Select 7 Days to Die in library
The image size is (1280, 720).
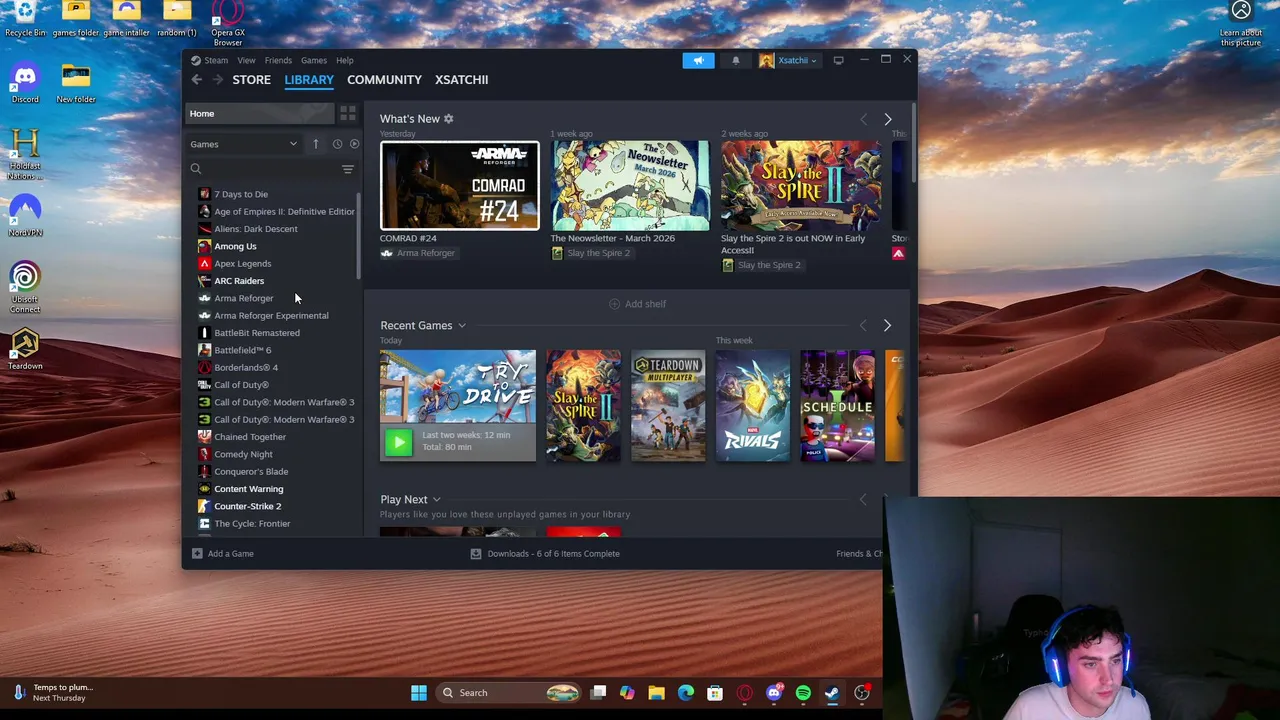click(x=241, y=194)
